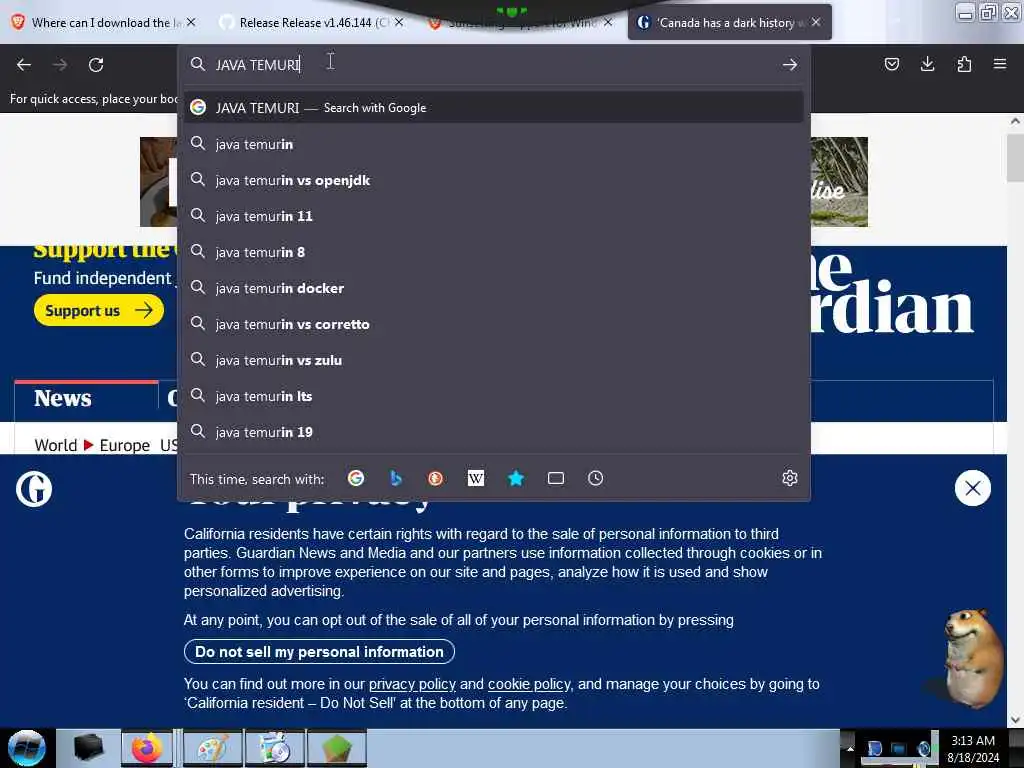Choose 'java temurin lts' suggestion
Viewport: 1024px width, 768px height.
[493, 396]
